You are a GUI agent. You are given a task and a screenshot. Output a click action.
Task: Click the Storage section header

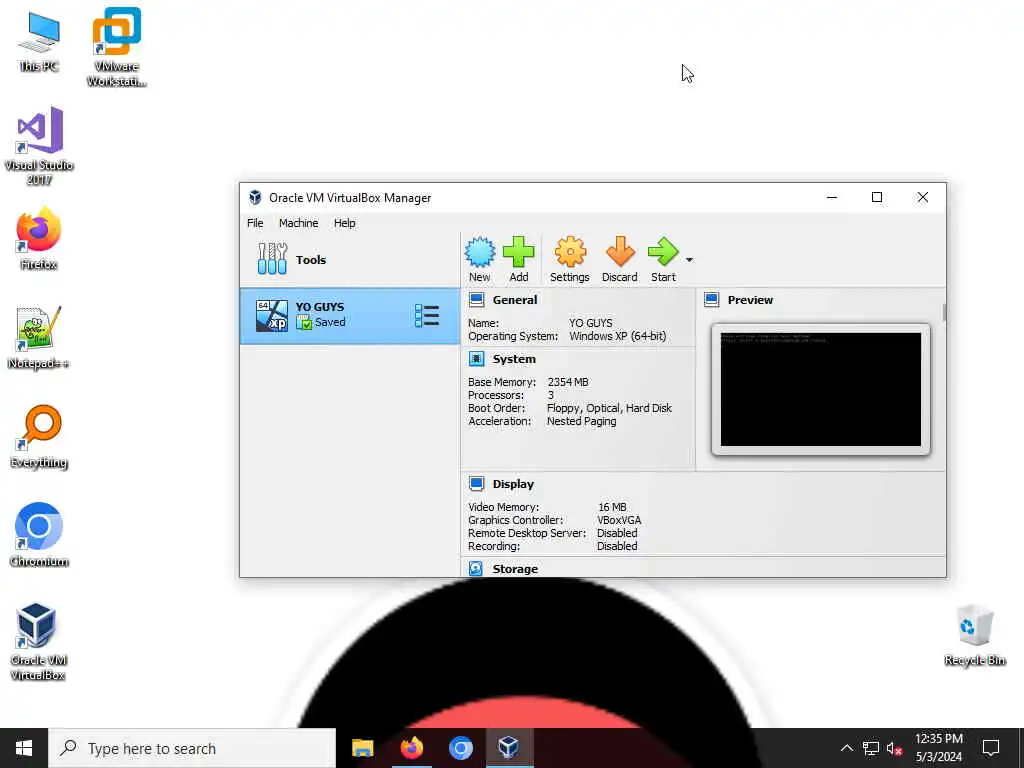coord(515,569)
